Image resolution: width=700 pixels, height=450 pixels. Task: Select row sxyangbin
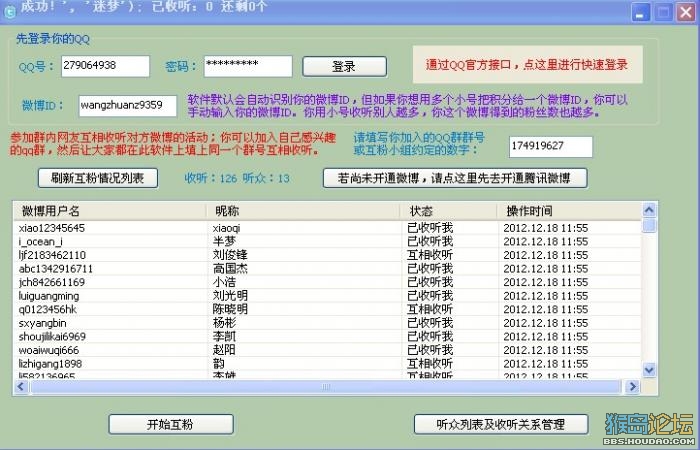pos(327,323)
